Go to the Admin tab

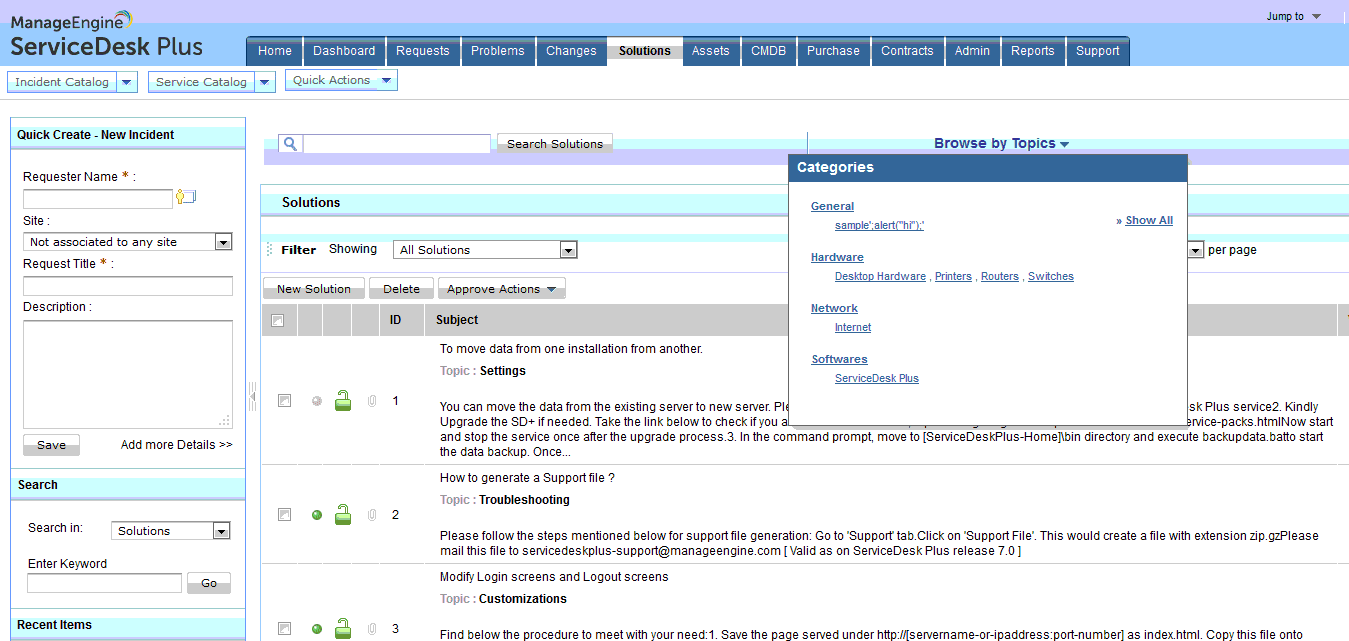click(x=972, y=51)
